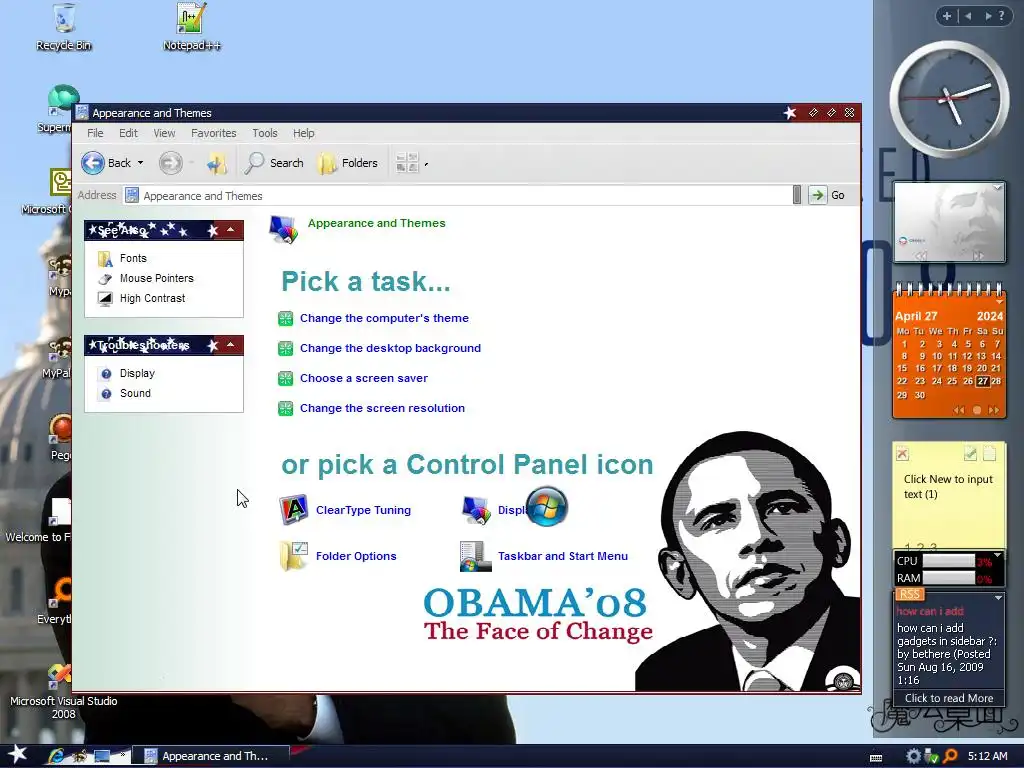Open Microsoft Visual Studio 2008 shortcut
Screen dimensions: 1024x768
click(63, 692)
